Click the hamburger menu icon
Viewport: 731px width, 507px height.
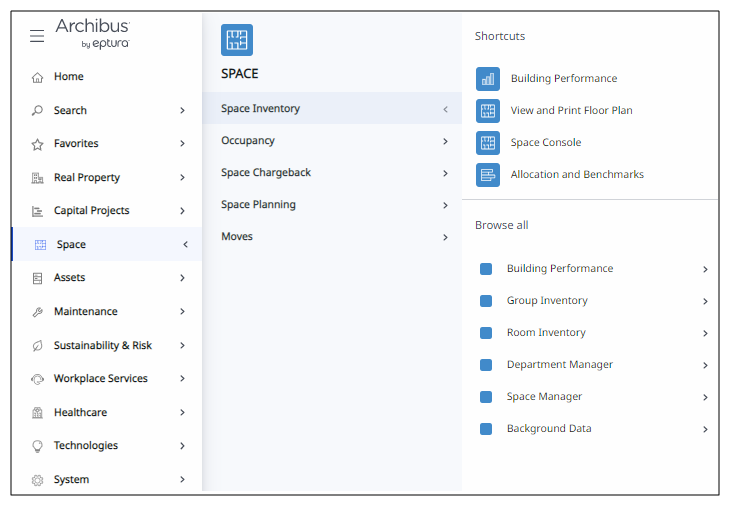(x=37, y=36)
